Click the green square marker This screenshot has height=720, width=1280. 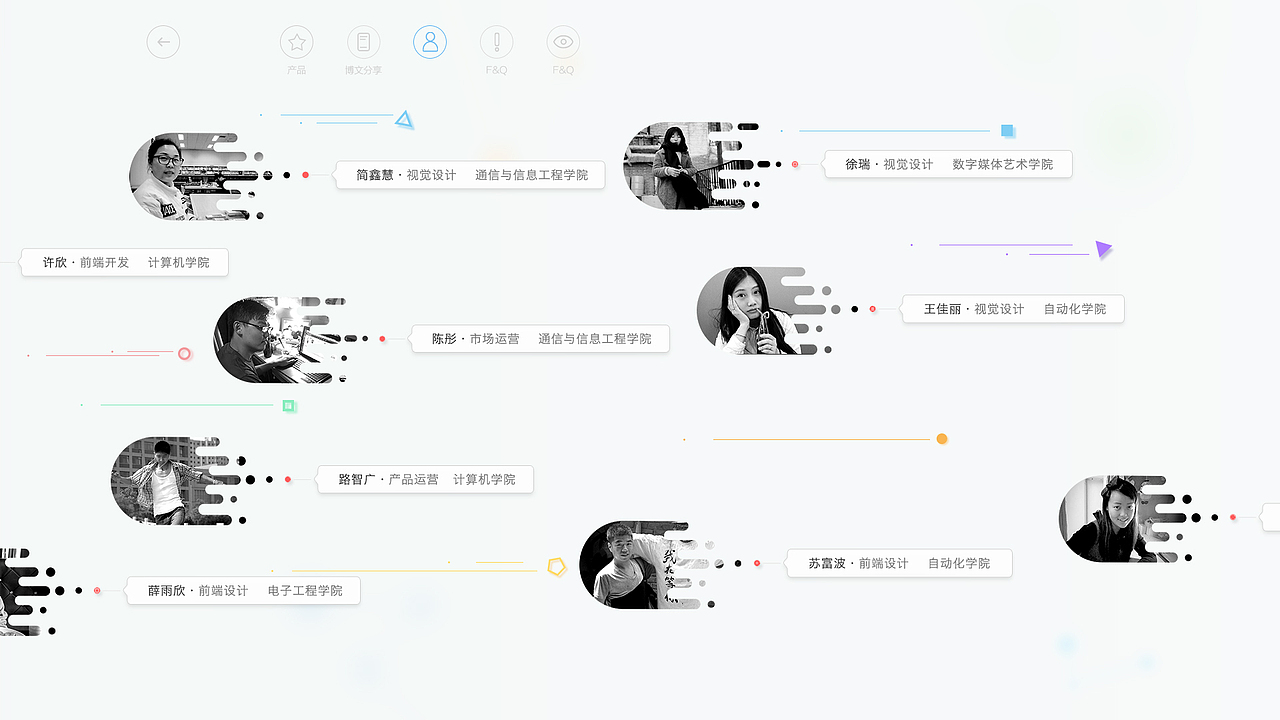pos(289,406)
